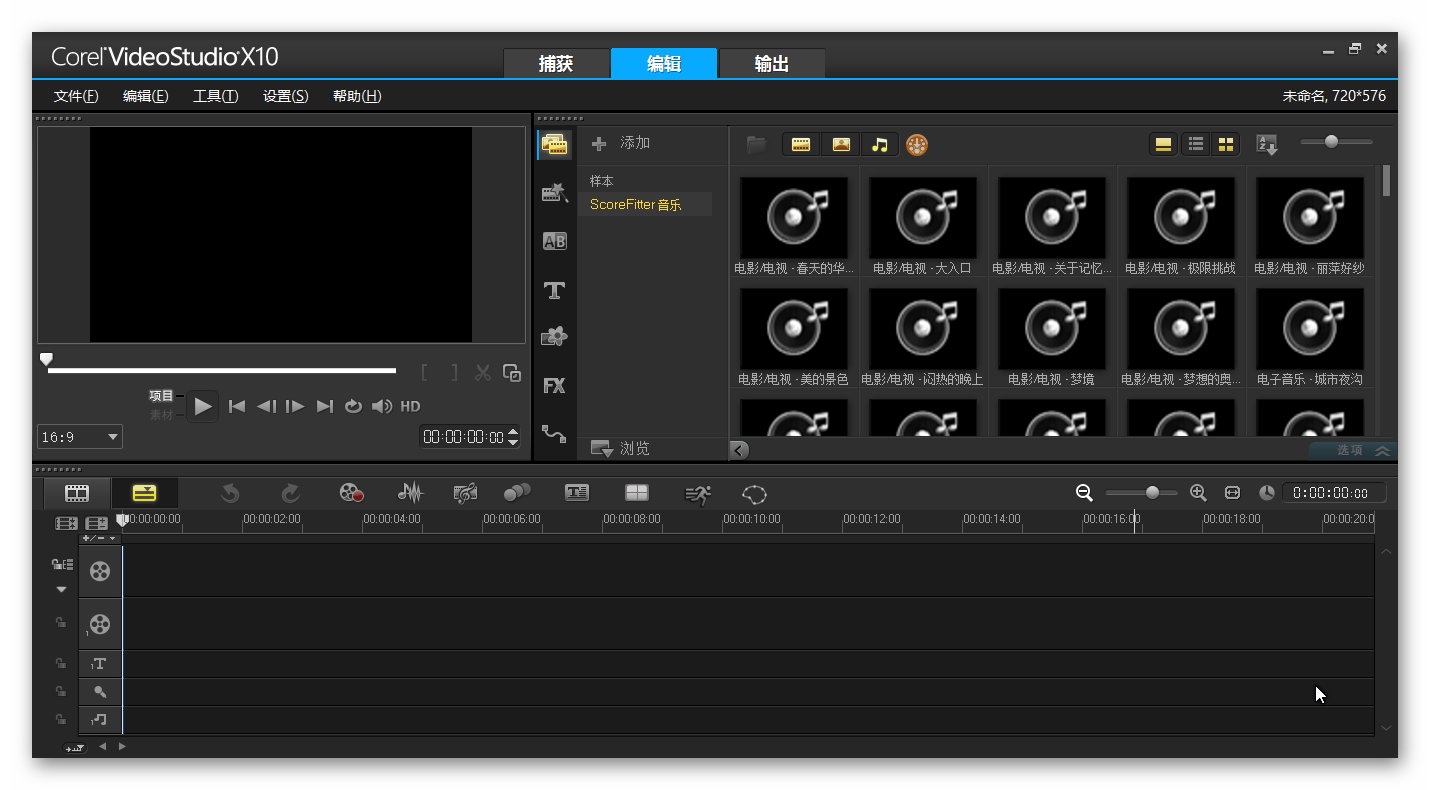Click the Sound Mixer waveform icon

[x=410, y=493]
